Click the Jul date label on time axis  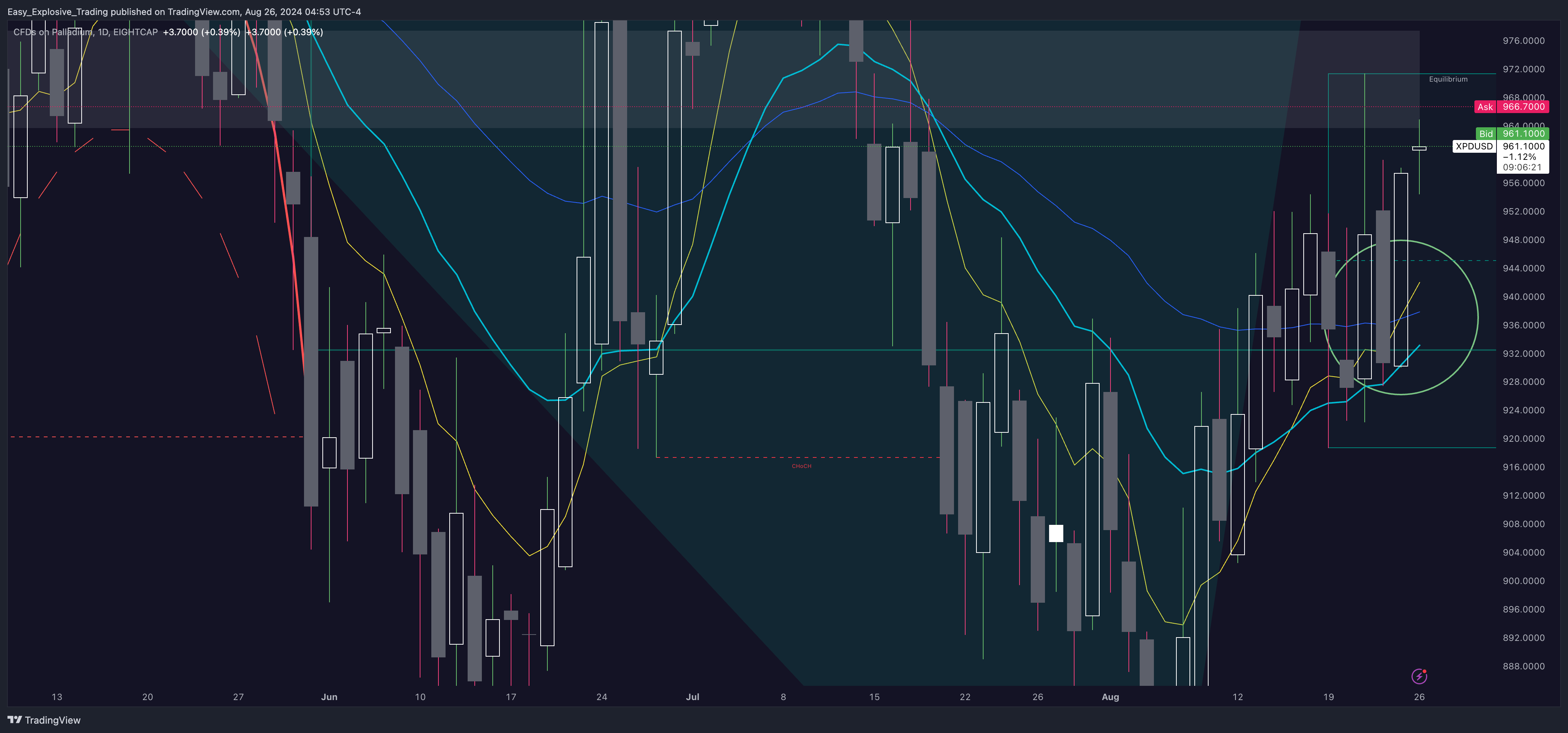point(693,697)
